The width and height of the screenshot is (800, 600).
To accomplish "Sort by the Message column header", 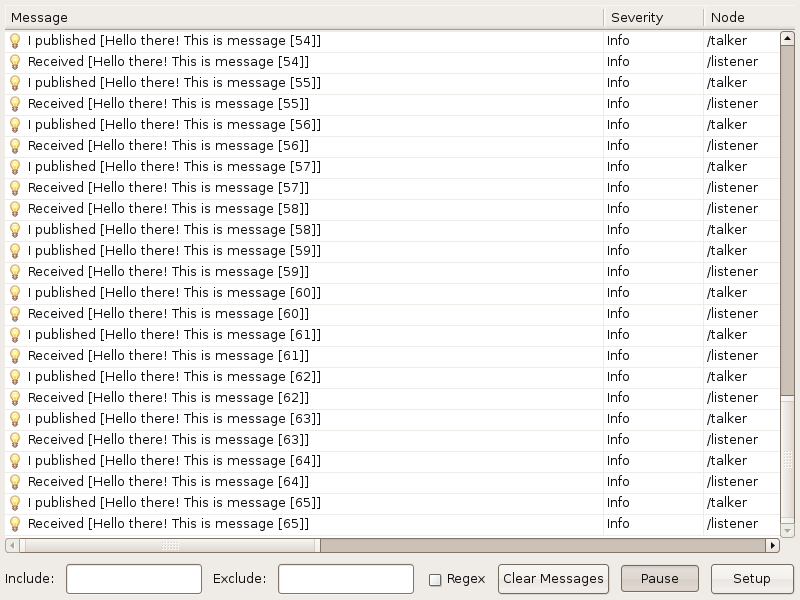I will [300, 17].
